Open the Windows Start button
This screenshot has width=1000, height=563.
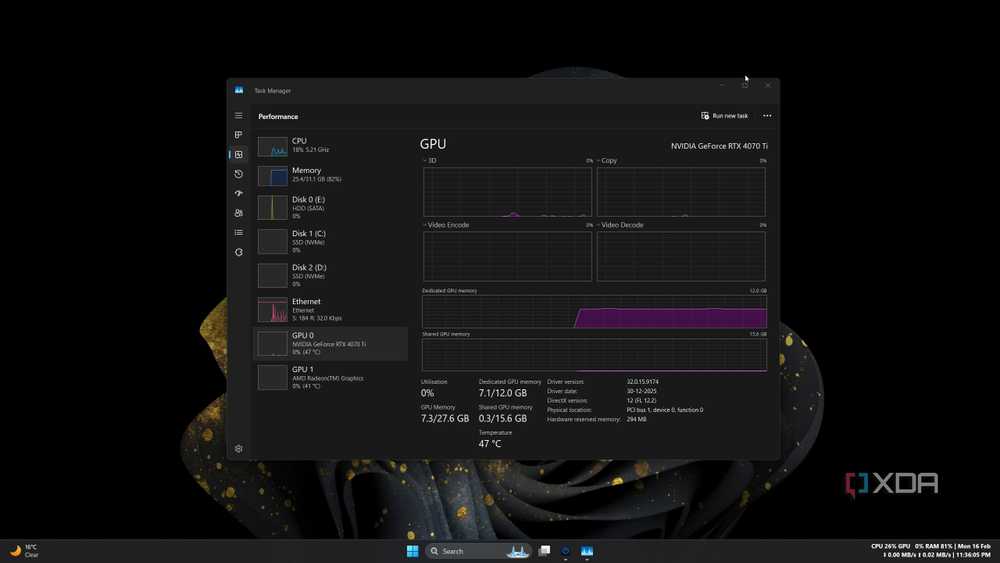coord(413,551)
